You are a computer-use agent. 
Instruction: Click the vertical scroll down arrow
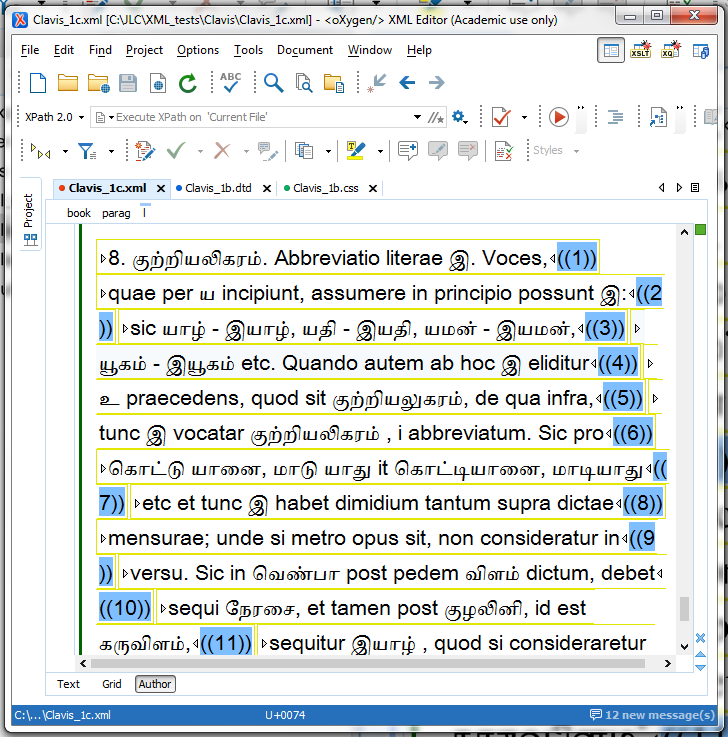click(x=684, y=647)
